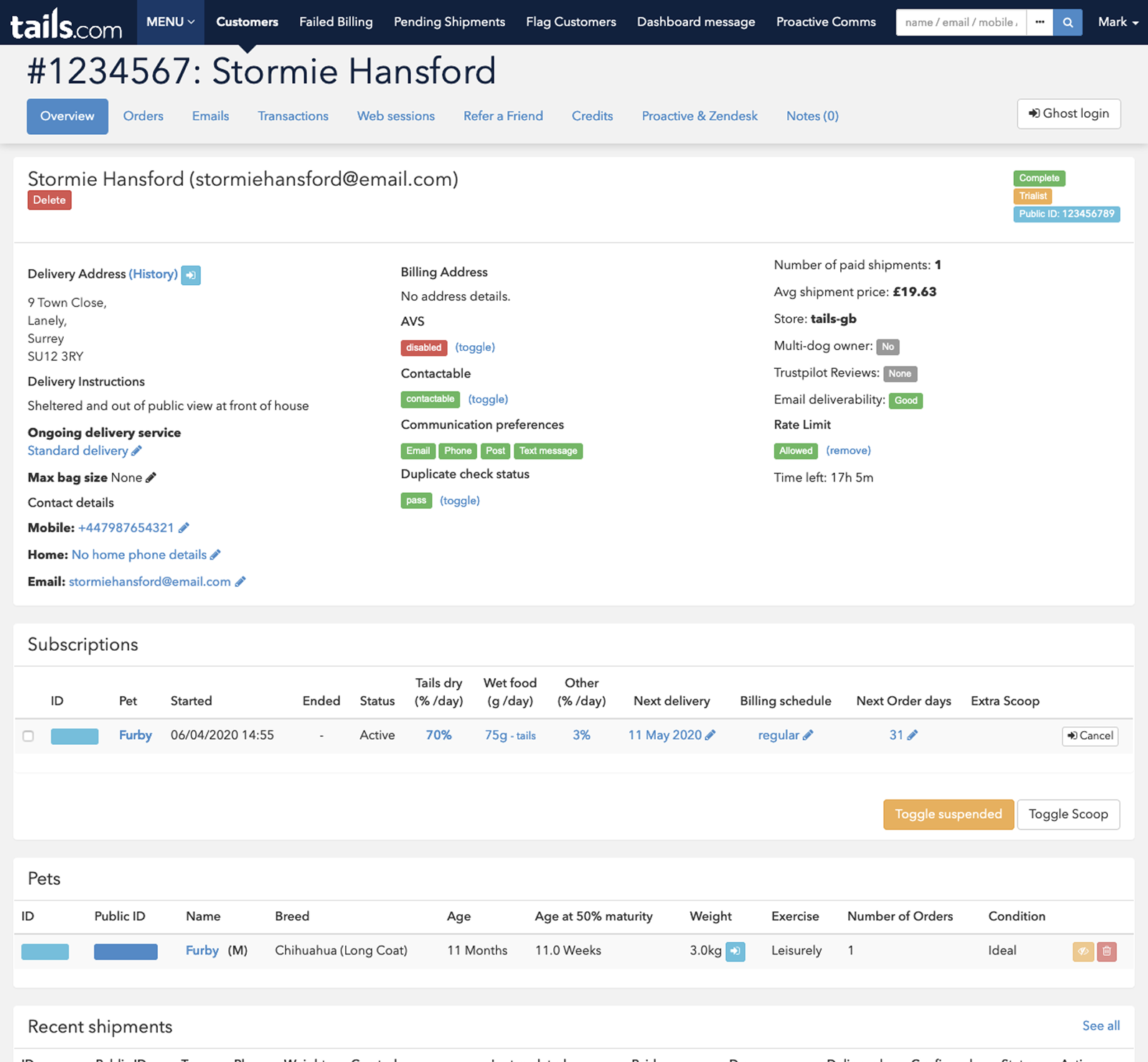Click the search magnifier icon button
1148x1062 pixels.
[x=1068, y=22]
